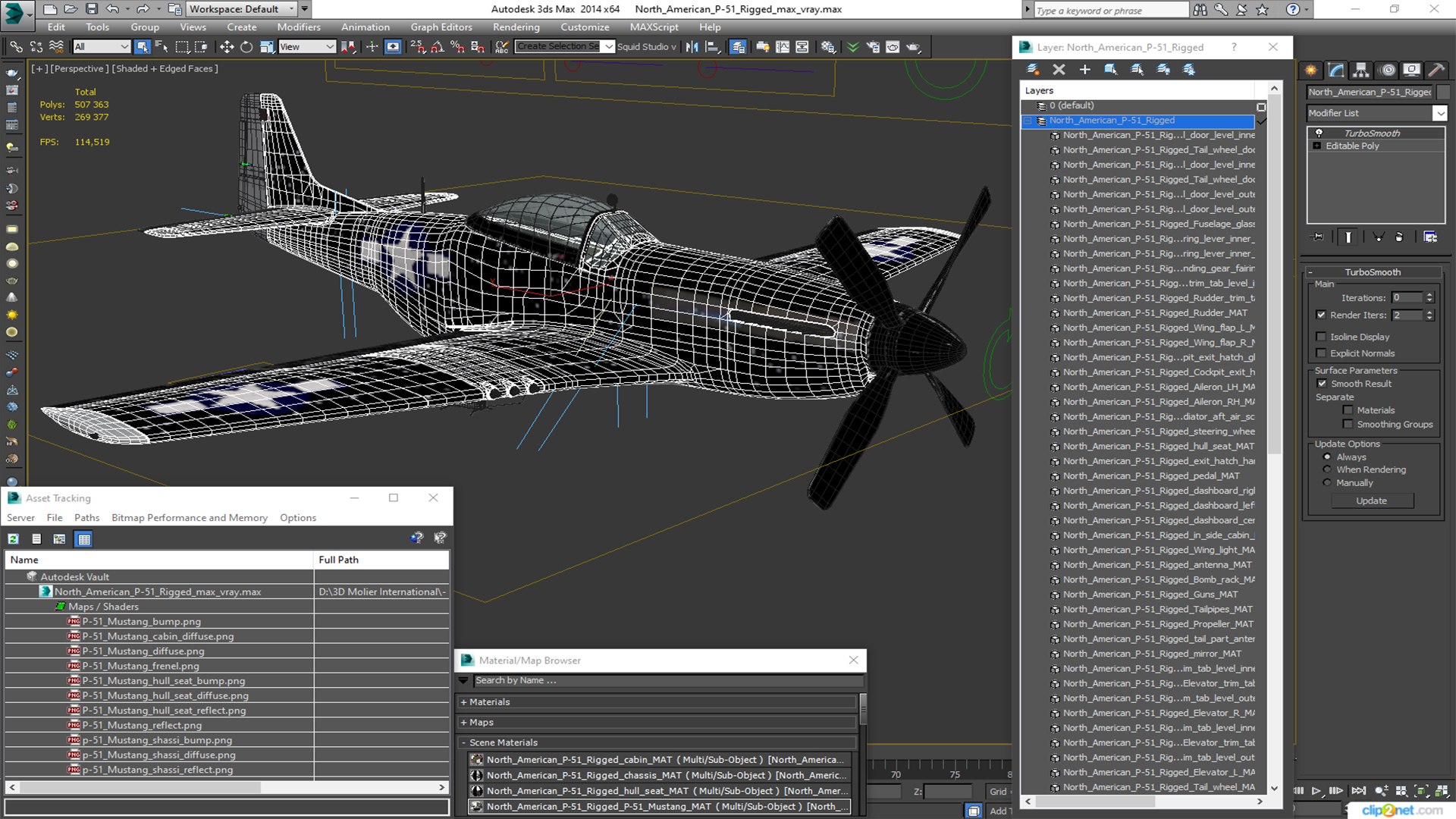Open the Create command panel tab
This screenshot has width=1456, height=819.
(1311, 70)
